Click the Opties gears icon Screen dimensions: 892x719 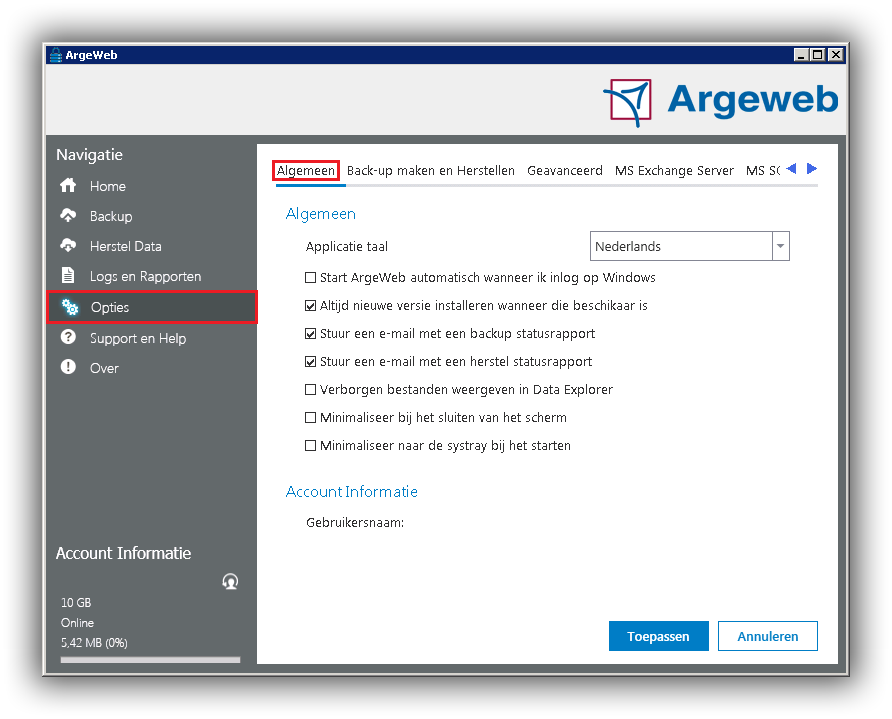click(70, 307)
